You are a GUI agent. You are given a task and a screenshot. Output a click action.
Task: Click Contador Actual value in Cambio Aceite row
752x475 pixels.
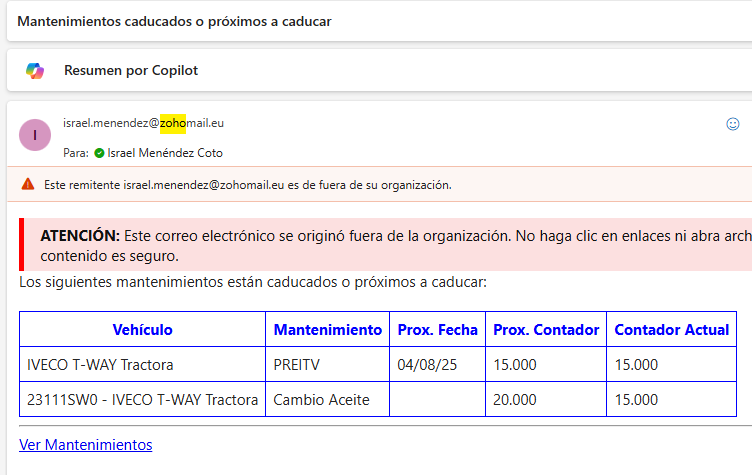pyautogui.click(x=671, y=400)
